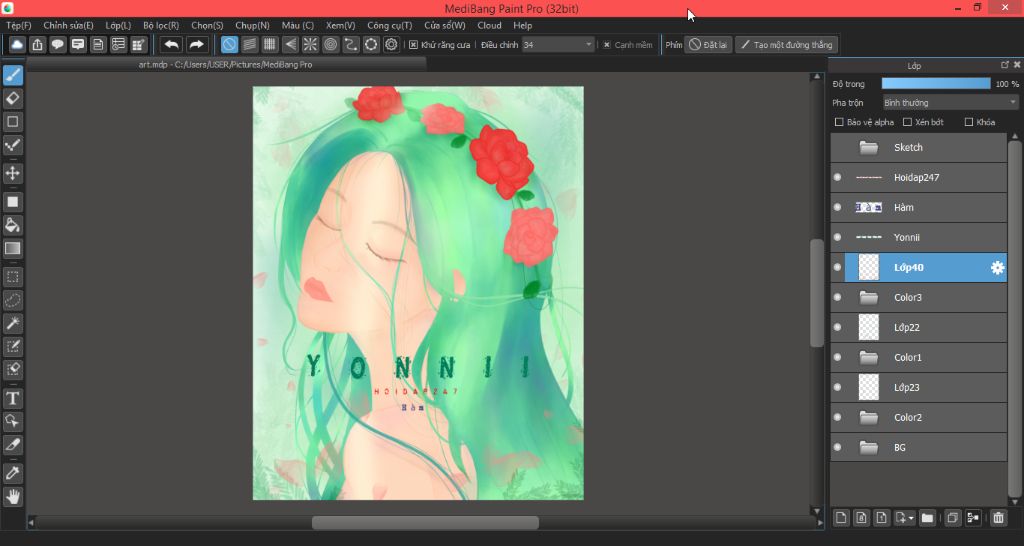Select the Lasso tool
The height and width of the screenshot is (546, 1024).
12,300
